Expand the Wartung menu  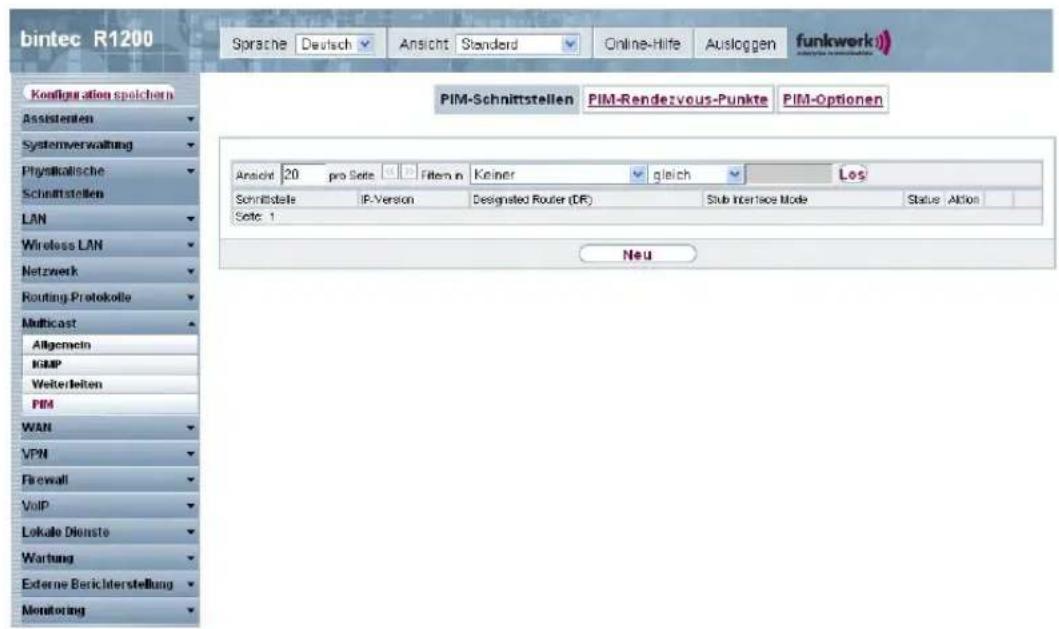pos(108,558)
